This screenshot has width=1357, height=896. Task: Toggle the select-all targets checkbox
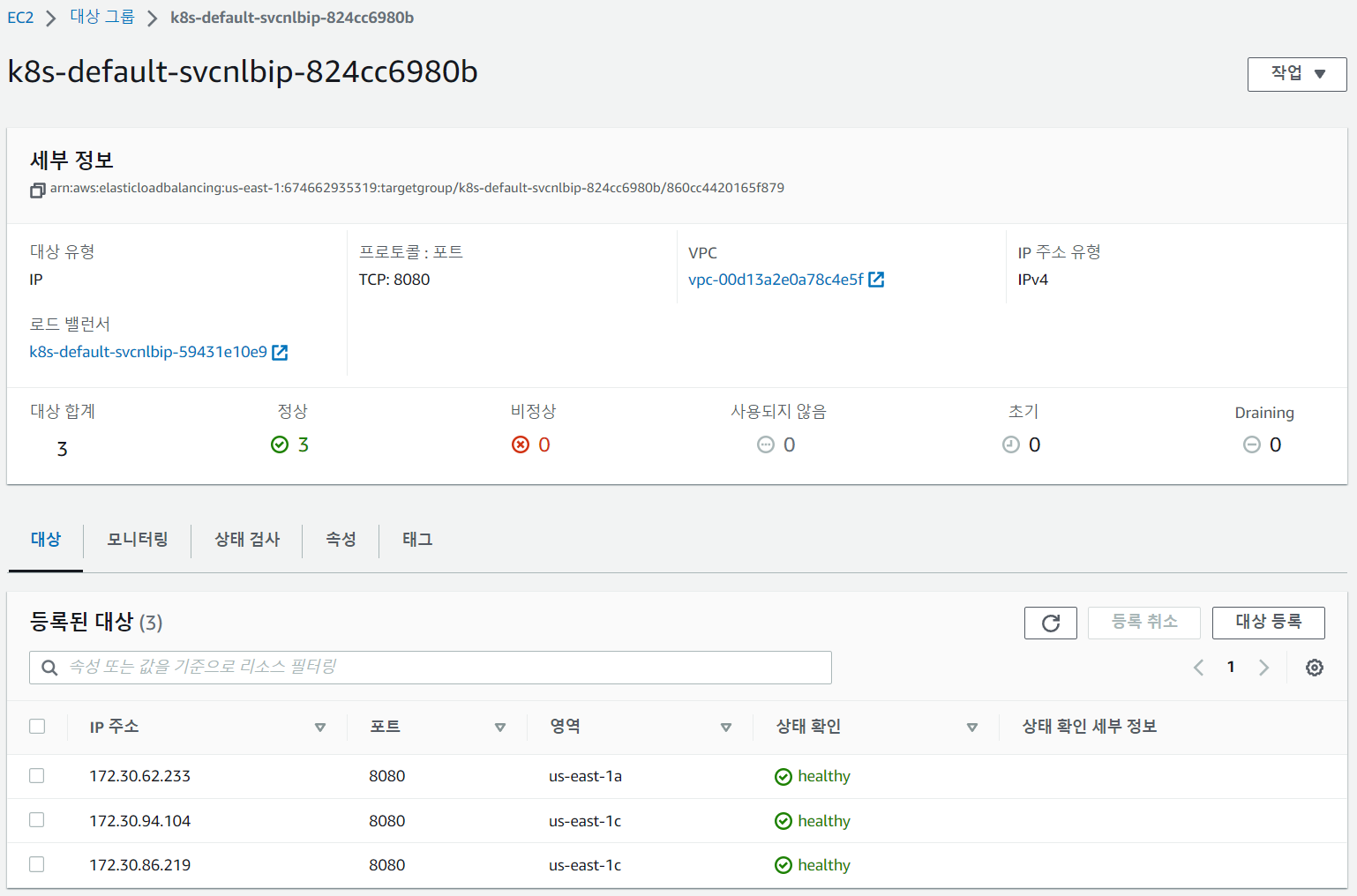click(36, 727)
